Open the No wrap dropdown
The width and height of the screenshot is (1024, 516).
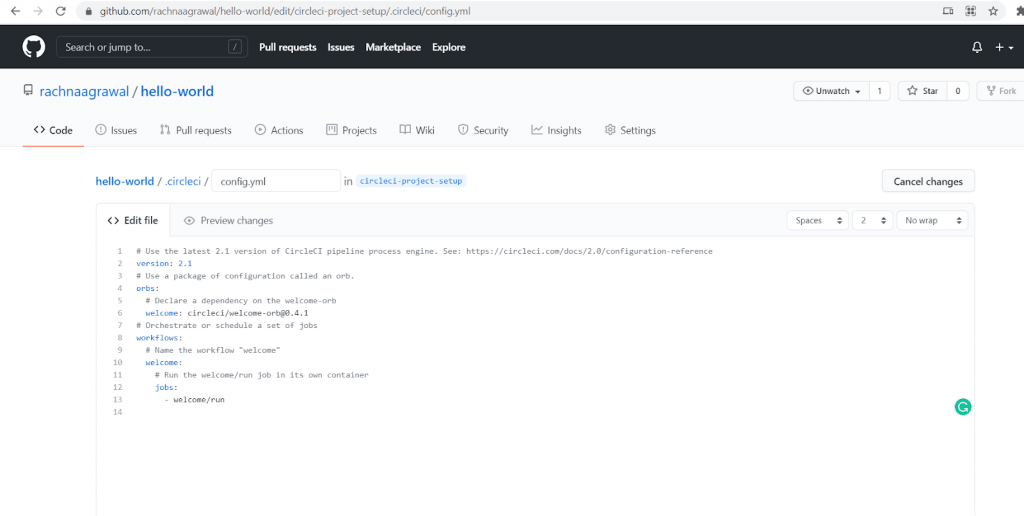click(933, 220)
